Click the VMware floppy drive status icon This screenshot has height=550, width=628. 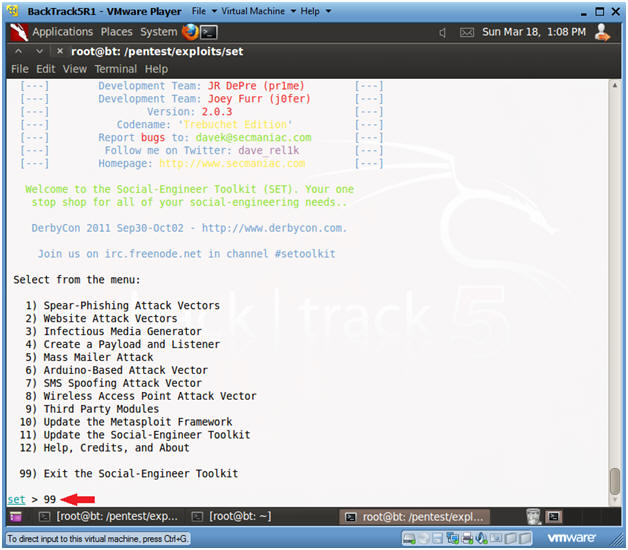click(437, 538)
